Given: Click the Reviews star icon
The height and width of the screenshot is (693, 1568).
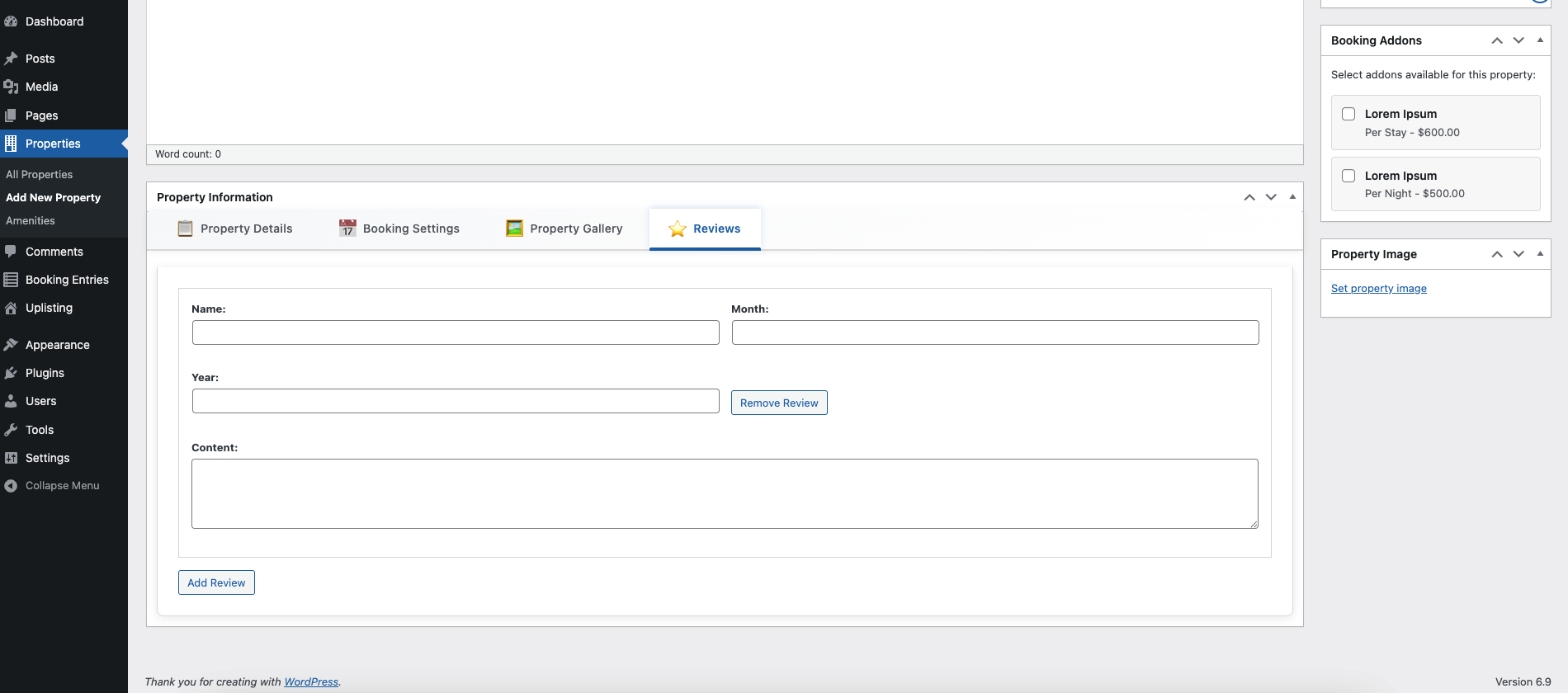Looking at the screenshot, I should 678,229.
